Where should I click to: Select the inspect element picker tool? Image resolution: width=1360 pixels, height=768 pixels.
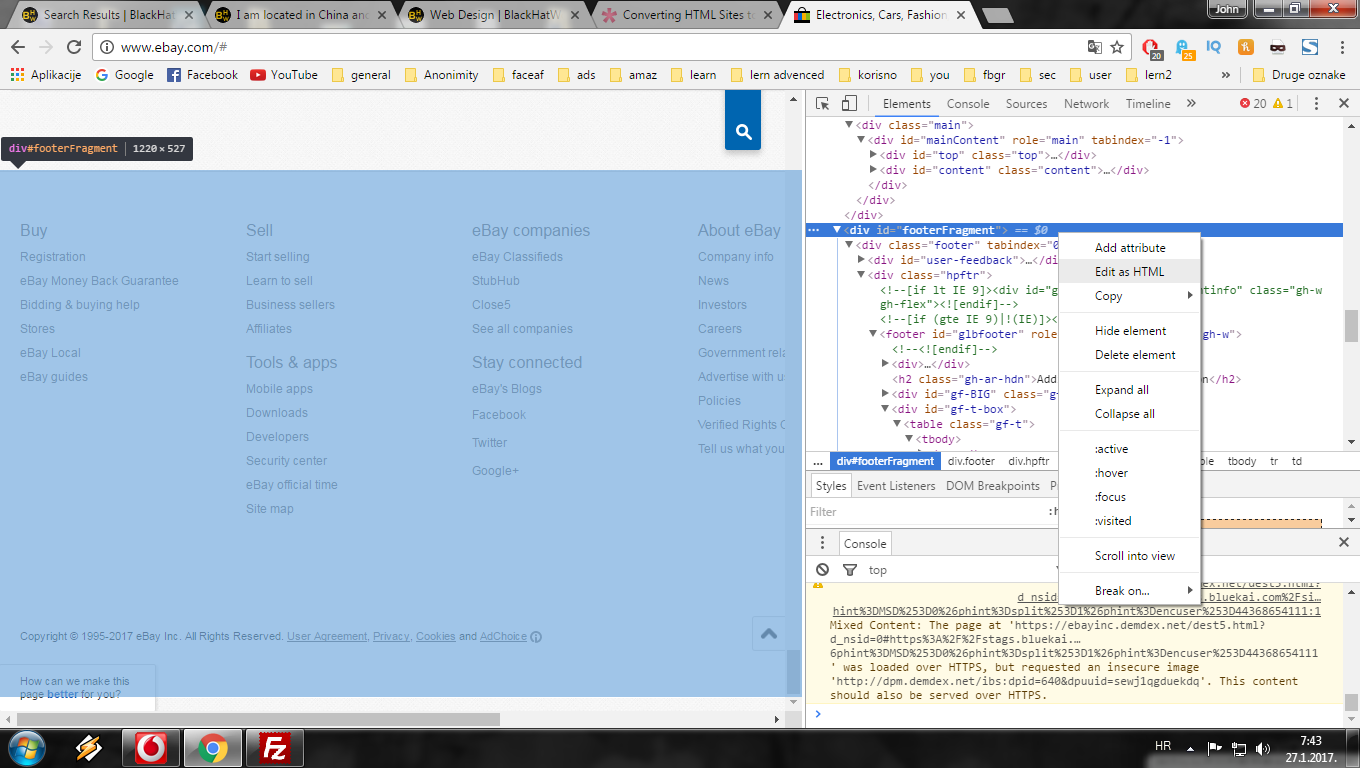click(x=823, y=104)
